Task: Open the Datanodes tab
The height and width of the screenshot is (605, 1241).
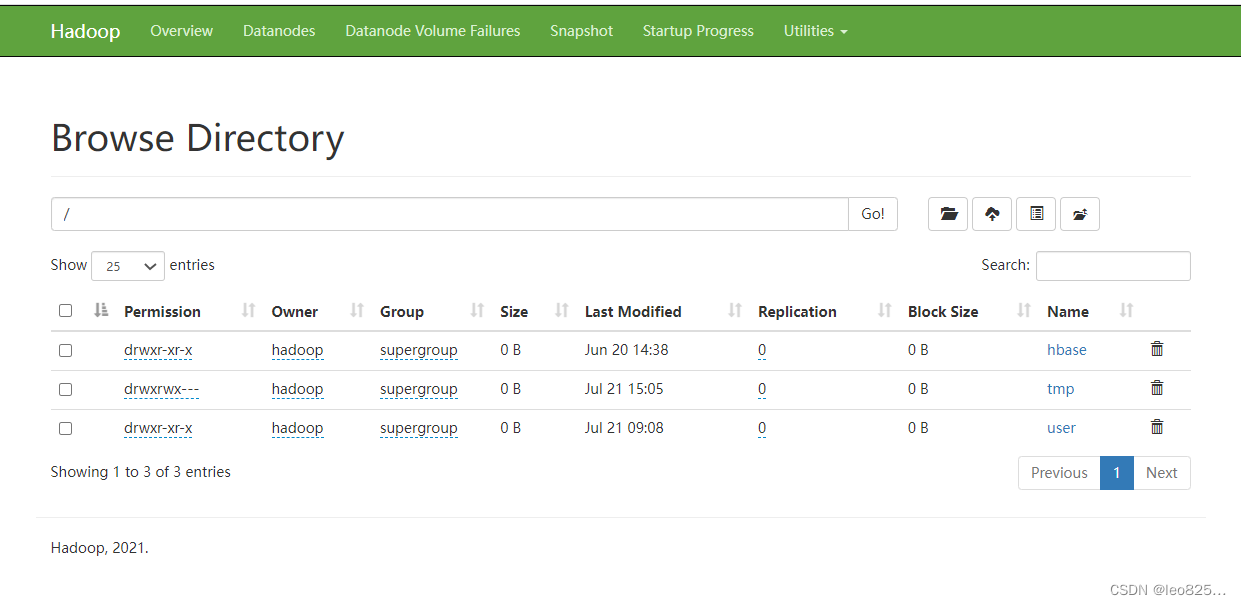Action: pyautogui.click(x=279, y=31)
